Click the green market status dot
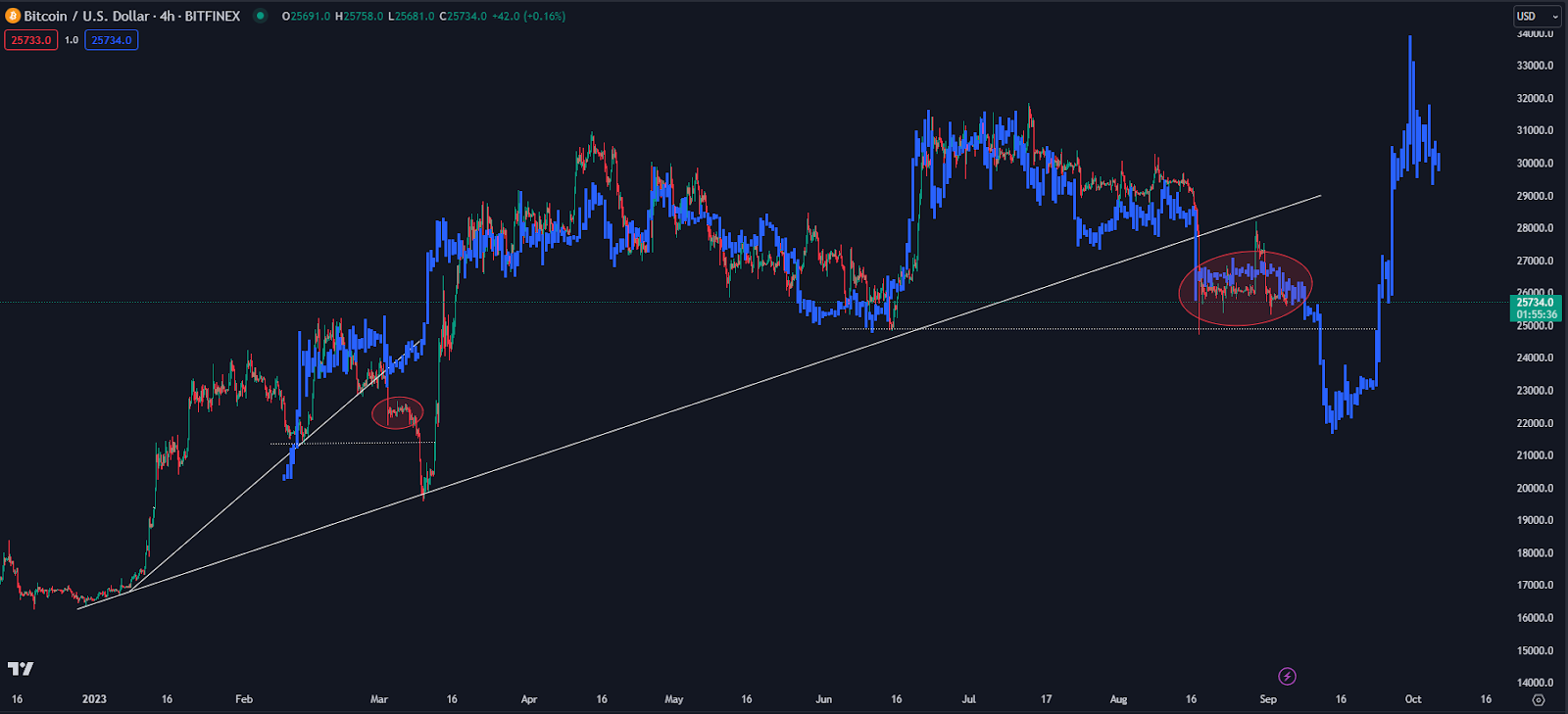Image resolution: width=1568 pixels, height=714 pixels. click(260, 16)
